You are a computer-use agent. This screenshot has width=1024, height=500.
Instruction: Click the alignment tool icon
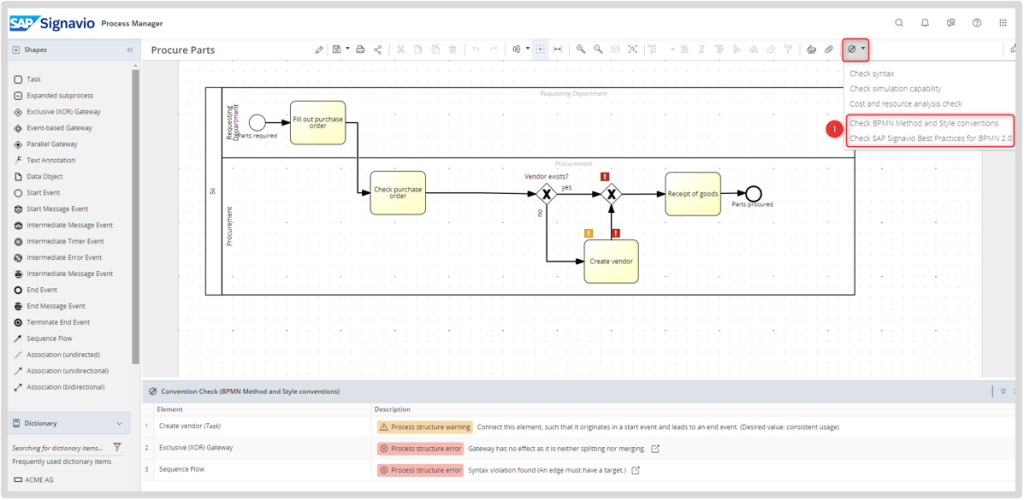[517, 49]
